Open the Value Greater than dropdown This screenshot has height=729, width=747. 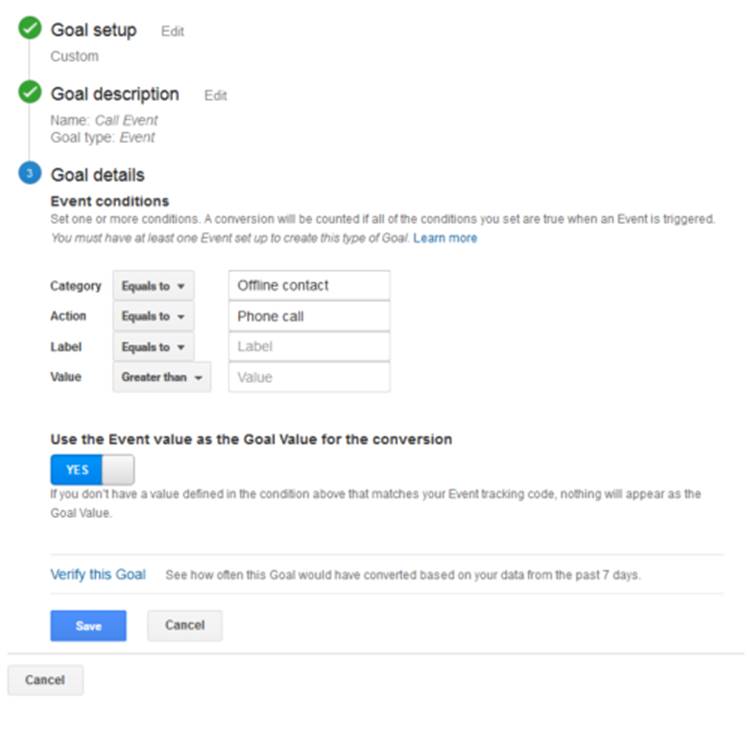click(162, 377)
